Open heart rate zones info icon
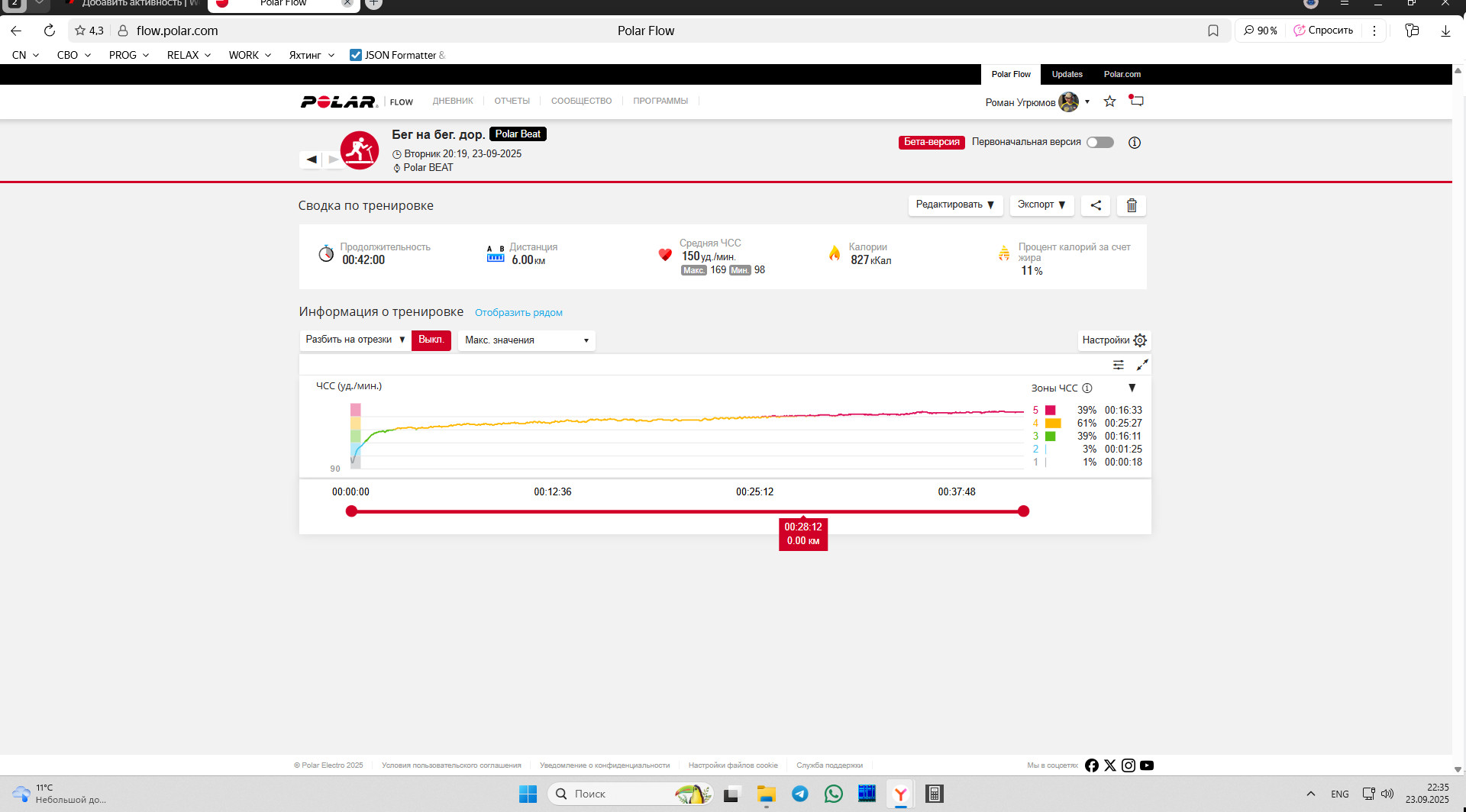 tap(1087, 388)
